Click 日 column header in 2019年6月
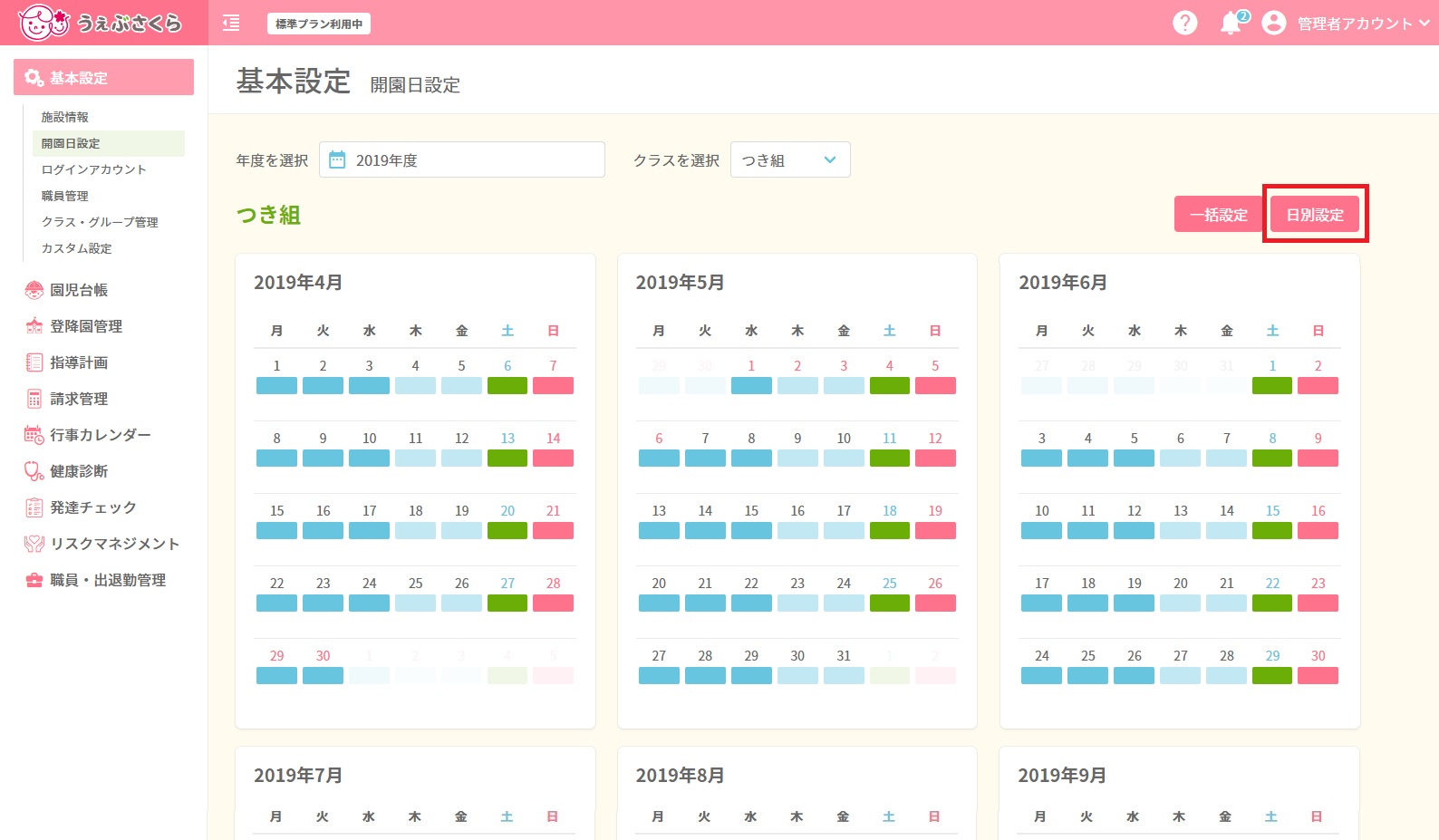The width and height of the screenshot is (1439, 840). click(x=1318, y=331)
